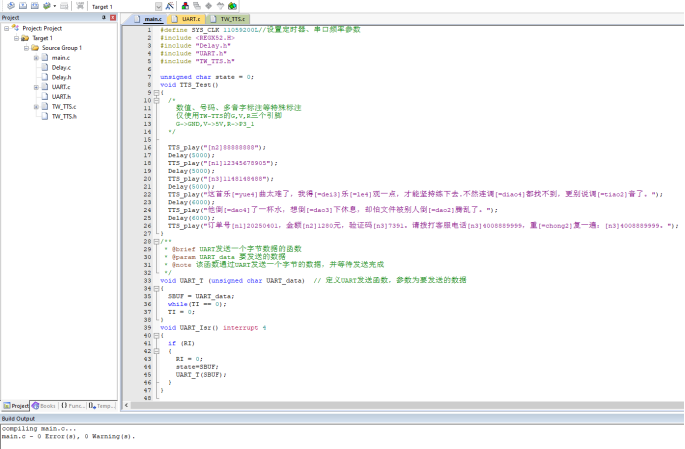
Task: Fold UART_T function body at line 34
Action: pos(156,288)
